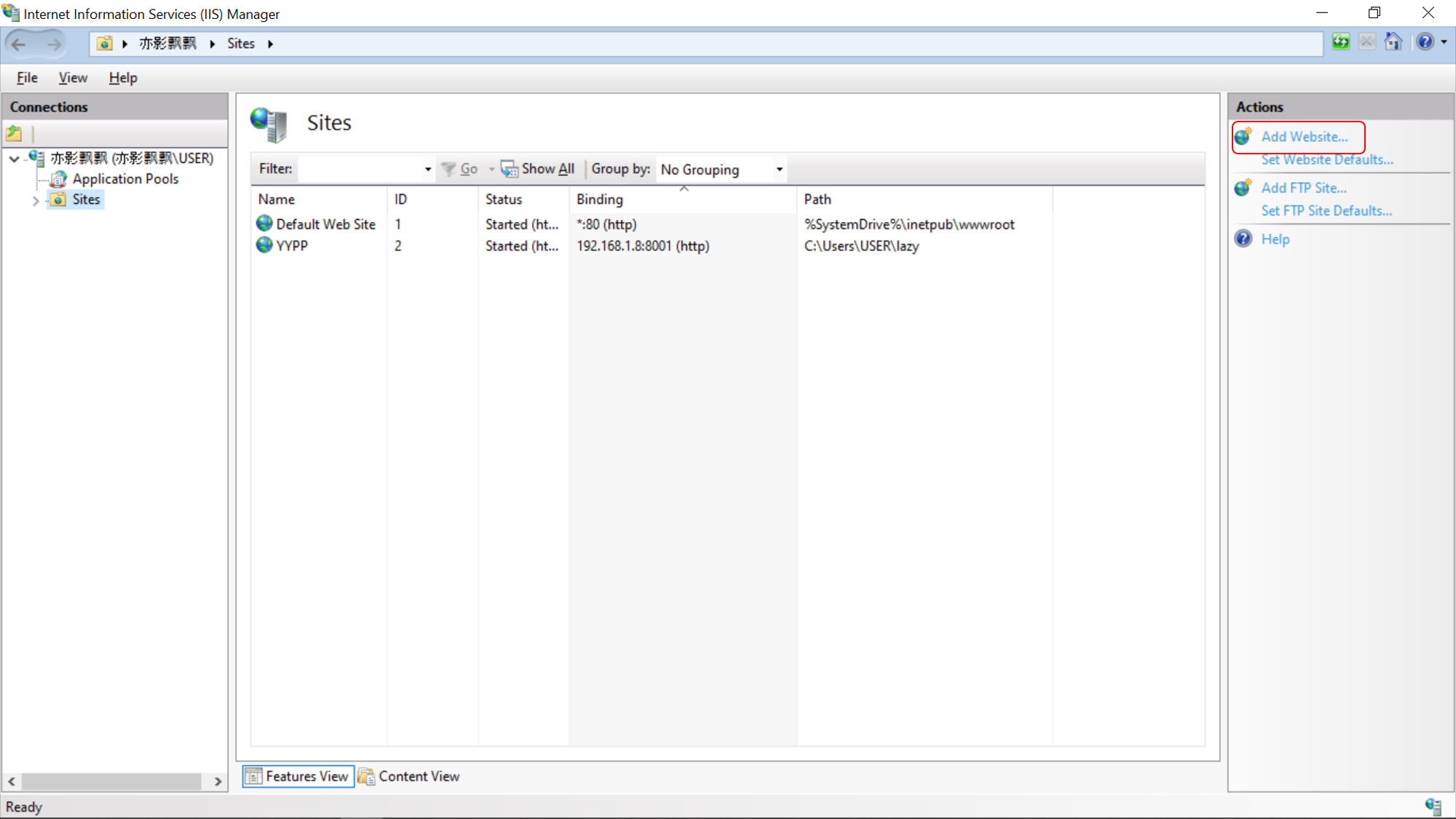
Task: Open the File menu
Action: 27,78
